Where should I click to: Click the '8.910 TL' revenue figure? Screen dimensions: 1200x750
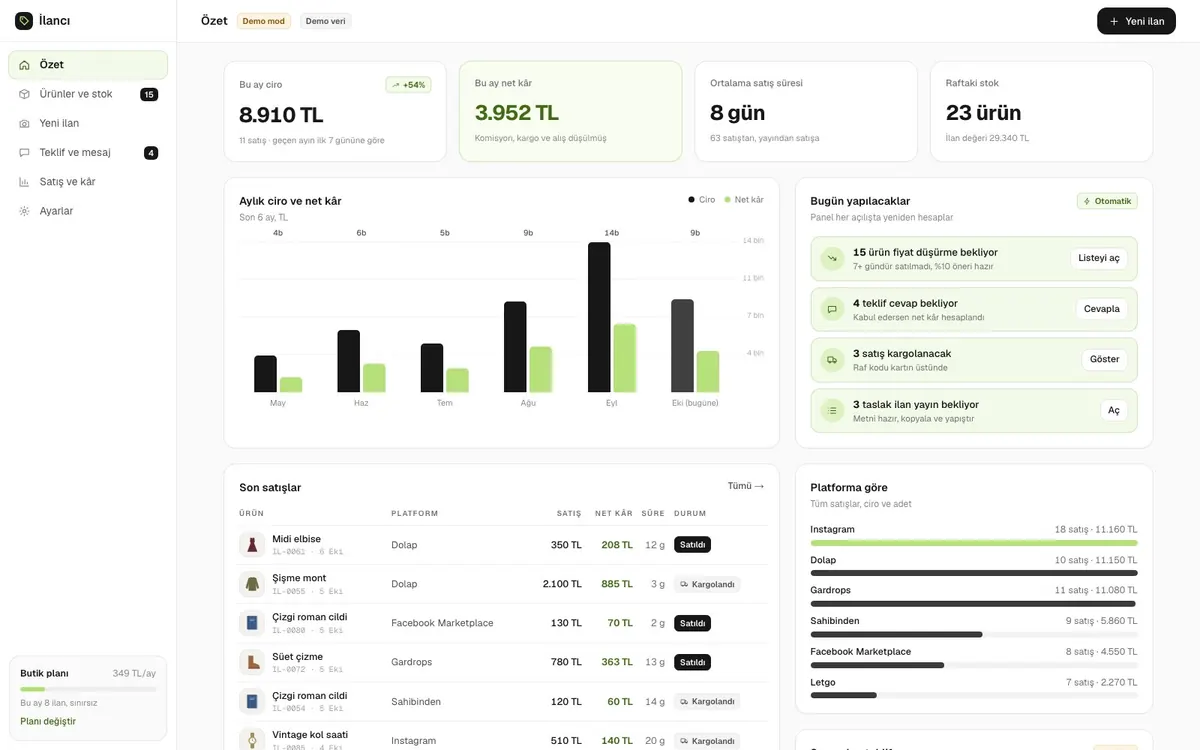(x=281, y=114)
